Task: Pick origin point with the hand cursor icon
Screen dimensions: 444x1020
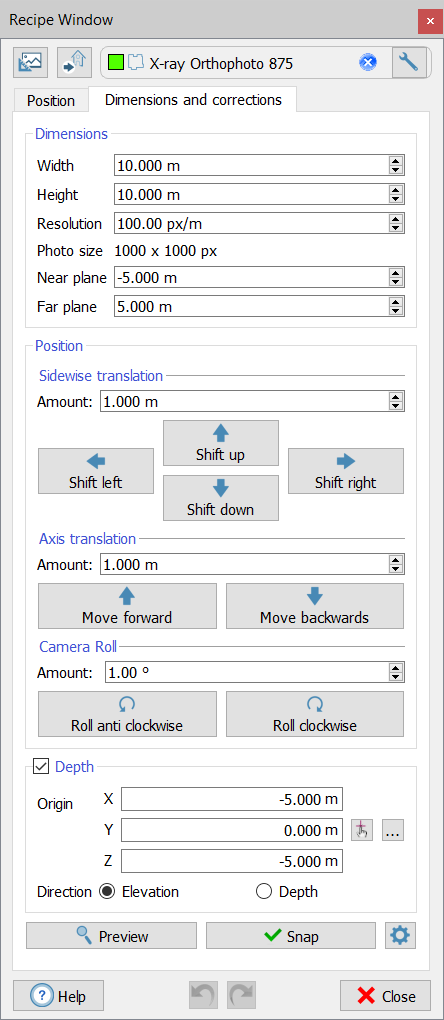Action: [362, 830]
